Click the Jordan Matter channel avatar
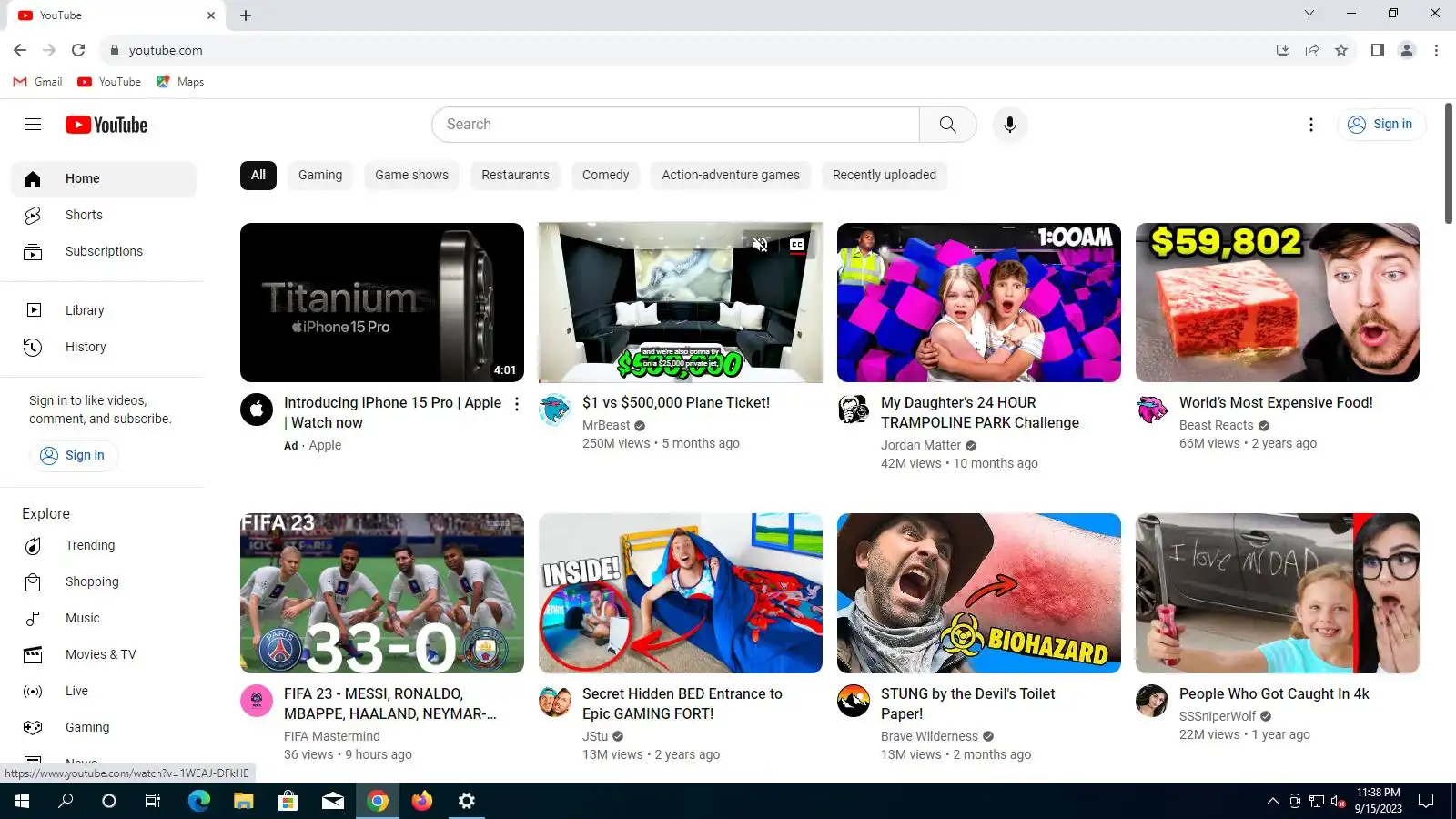The height and width of the screenshot is (819, 1456). [x=854, y=409]
